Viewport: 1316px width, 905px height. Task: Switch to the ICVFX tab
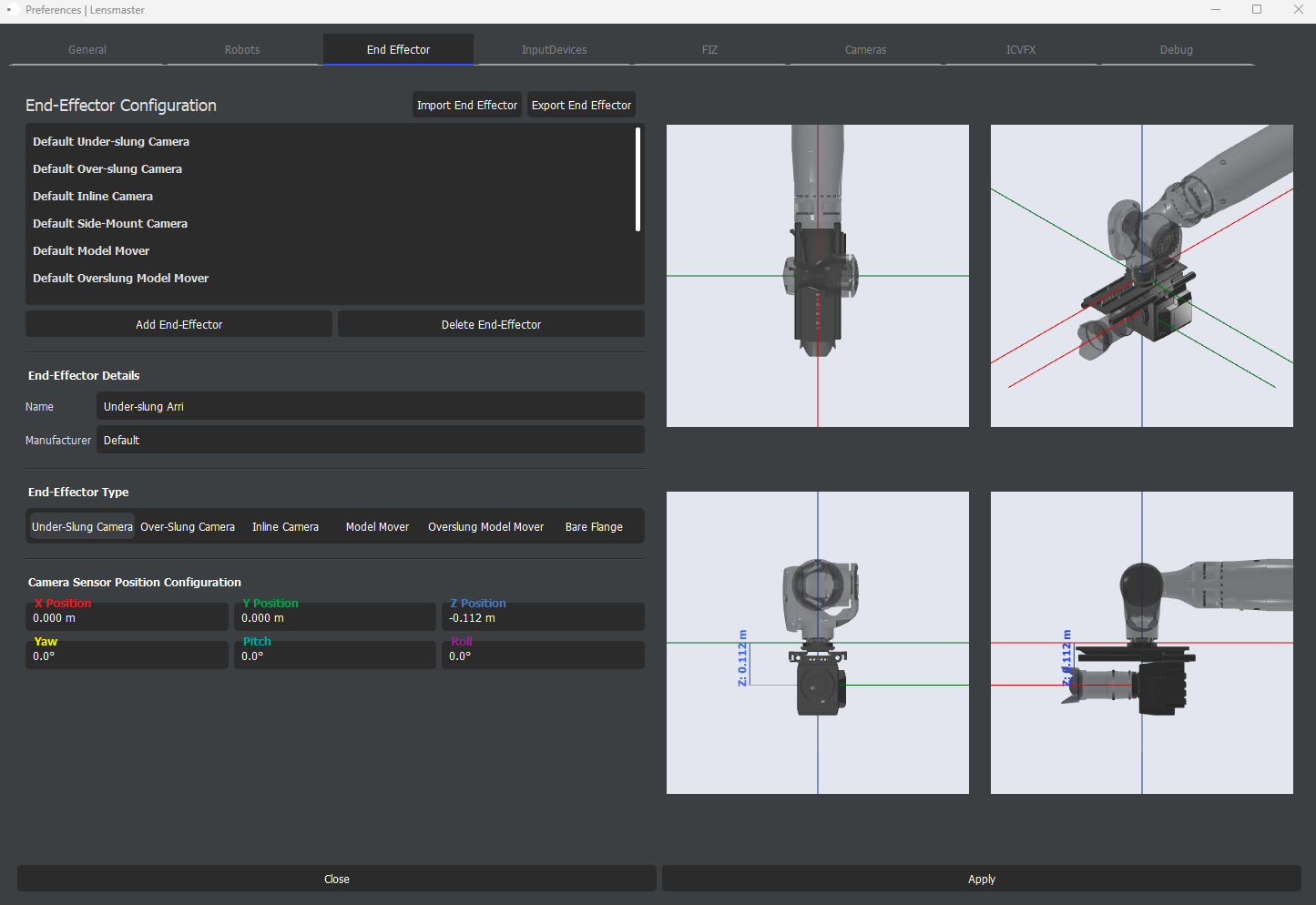(x=1021, y=50)
